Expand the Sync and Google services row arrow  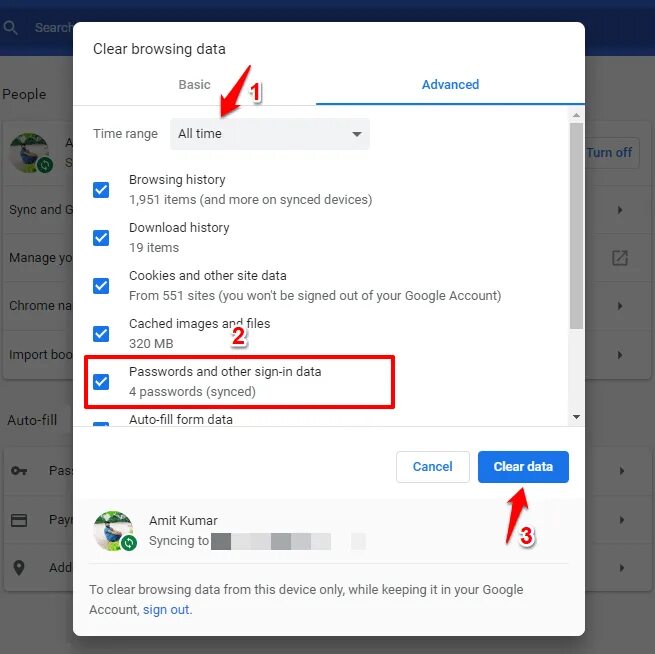click(620, 210)
